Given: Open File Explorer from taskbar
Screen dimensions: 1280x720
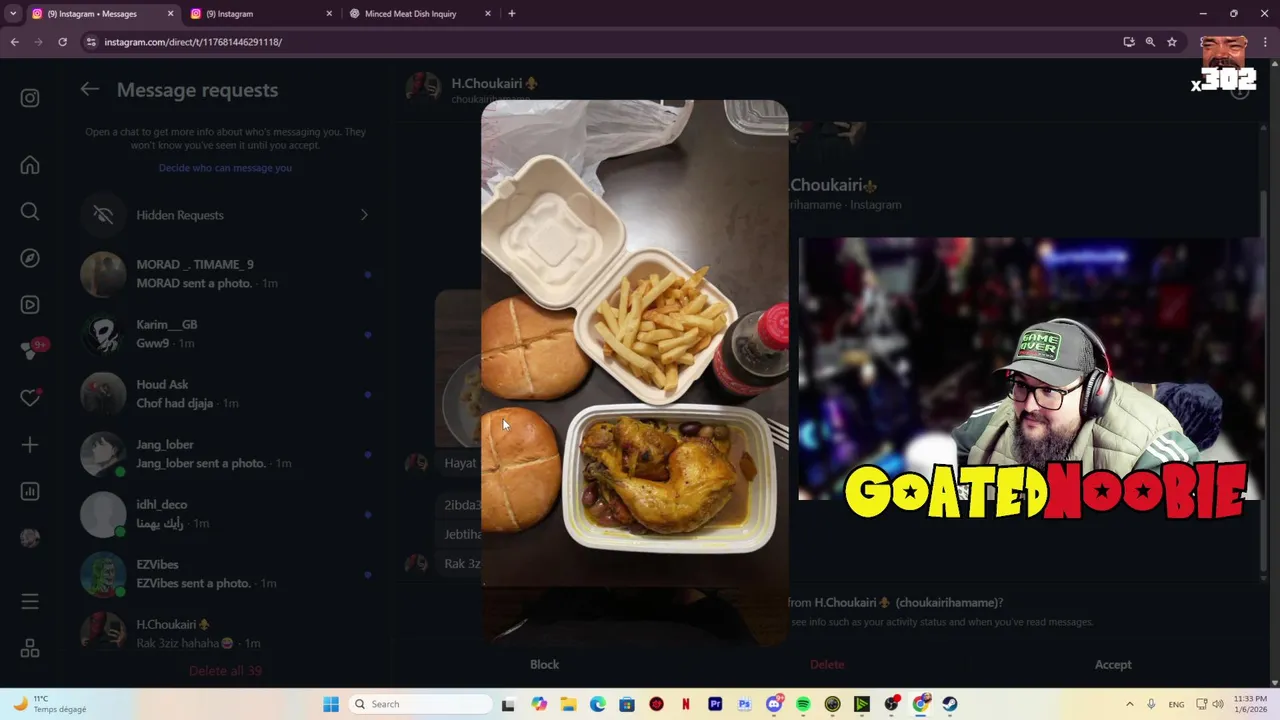Looking at the screenshot, I should pos(568,704).
